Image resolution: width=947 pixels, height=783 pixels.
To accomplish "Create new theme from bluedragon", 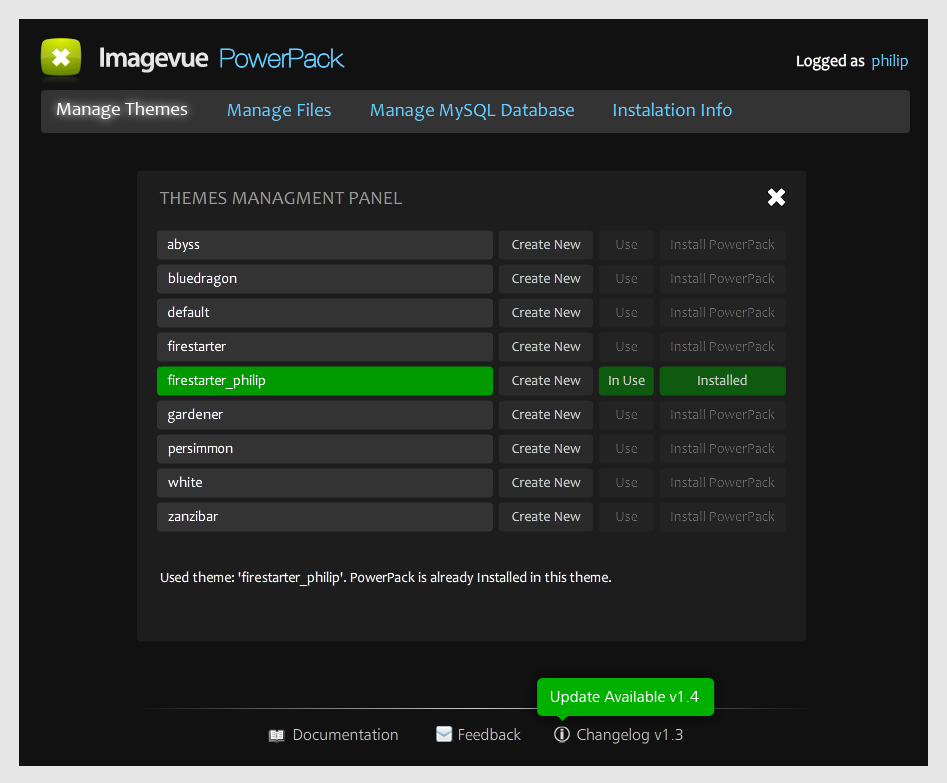I will pos(546,279).
